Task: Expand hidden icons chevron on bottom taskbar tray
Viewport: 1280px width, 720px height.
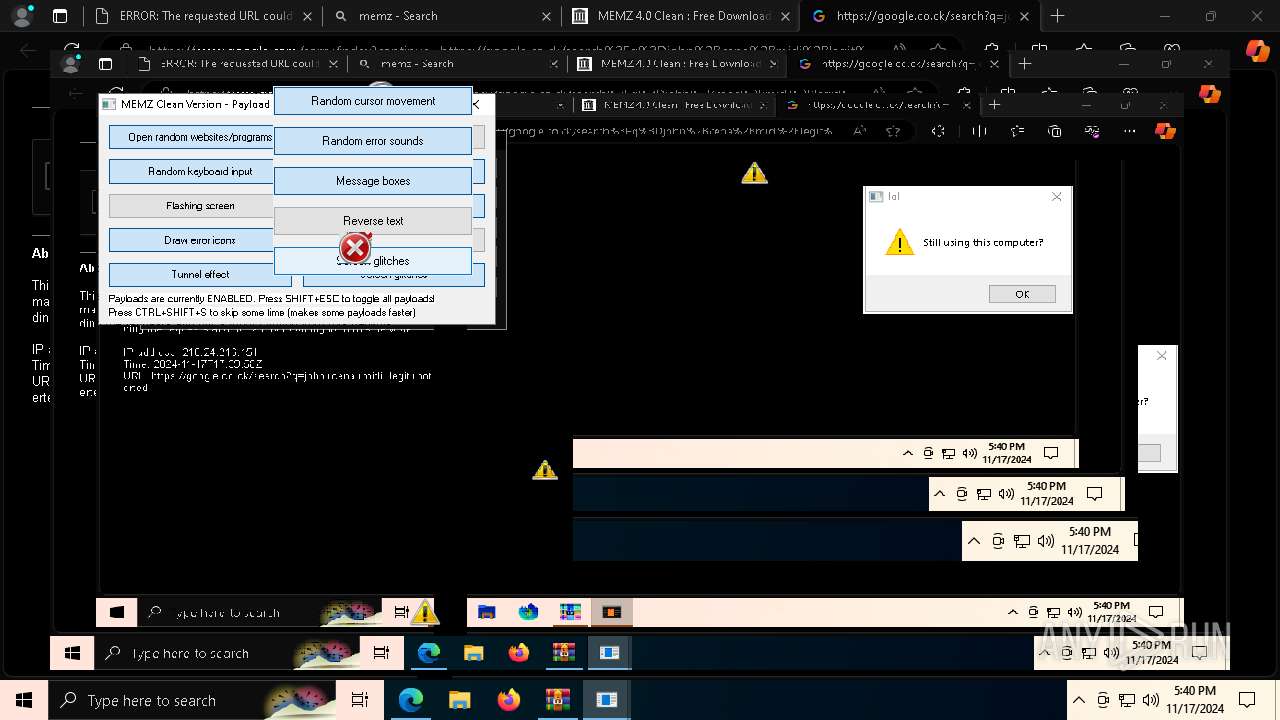Action: (1079, 700)
